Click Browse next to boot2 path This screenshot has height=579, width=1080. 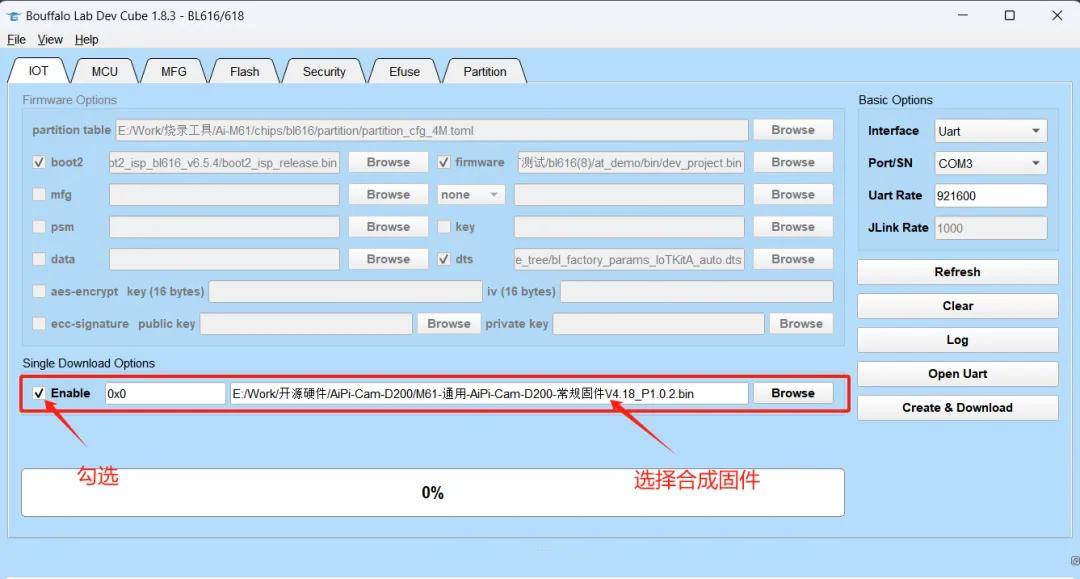pos(388,162)
